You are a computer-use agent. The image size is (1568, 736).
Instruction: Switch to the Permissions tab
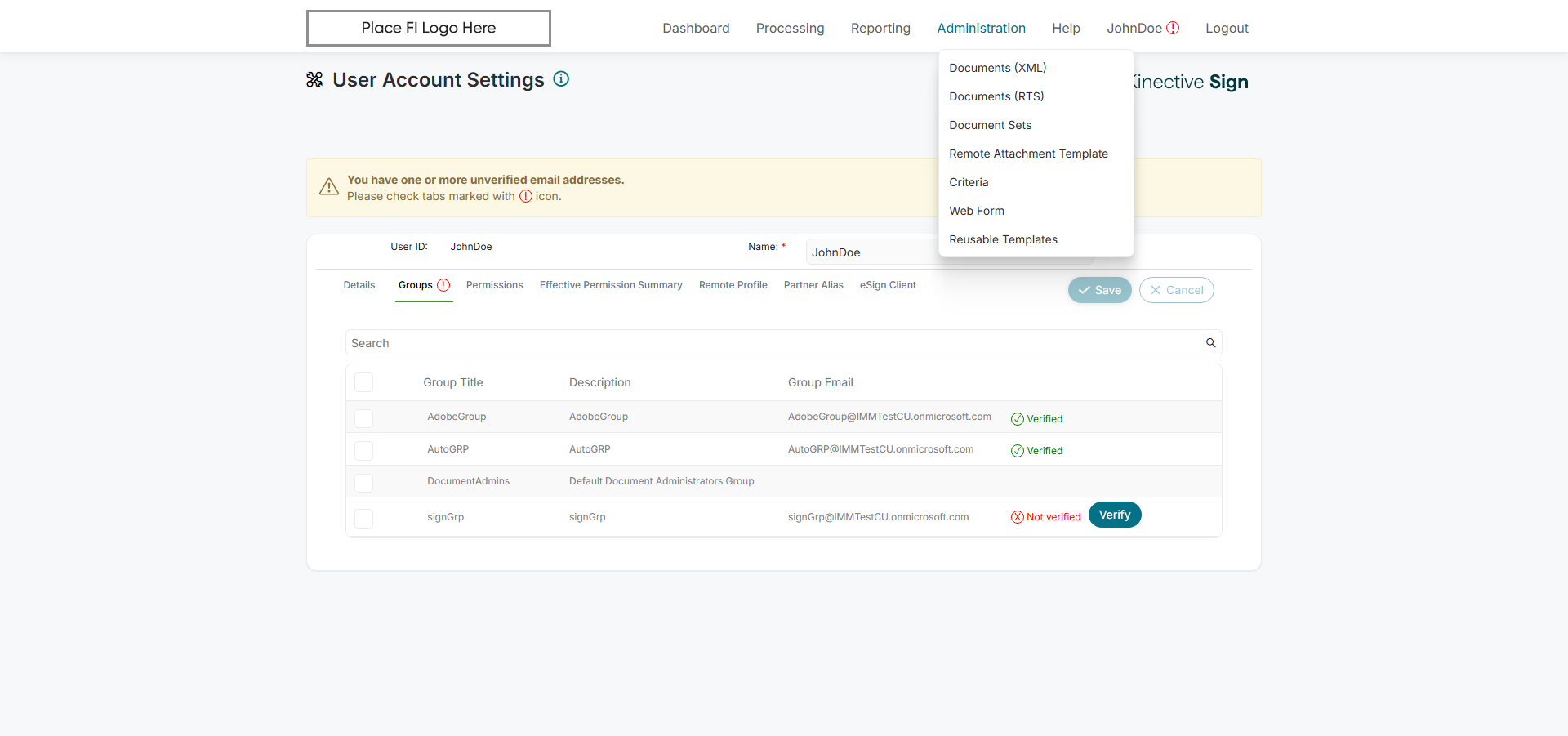pyautogui.click(x=494, y=285)
